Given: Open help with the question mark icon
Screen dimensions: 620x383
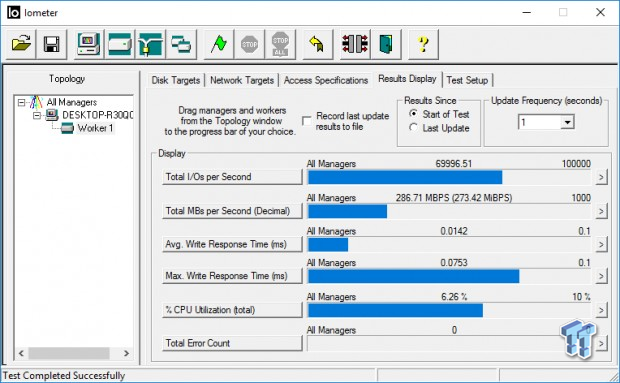Looking at the screenshot, I should [x=423, y=44].
